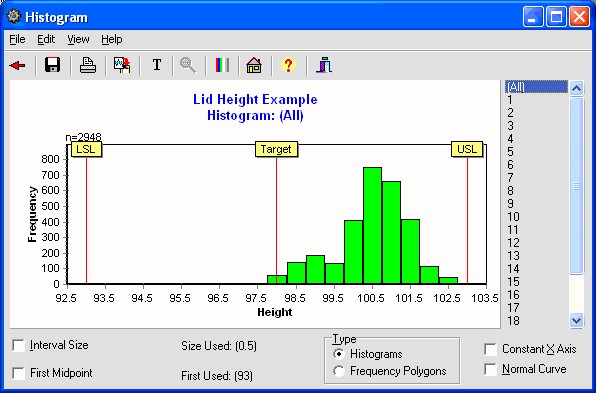Save the histogram with the floppy disk icon
596x393 pixels.
point(52,65)
